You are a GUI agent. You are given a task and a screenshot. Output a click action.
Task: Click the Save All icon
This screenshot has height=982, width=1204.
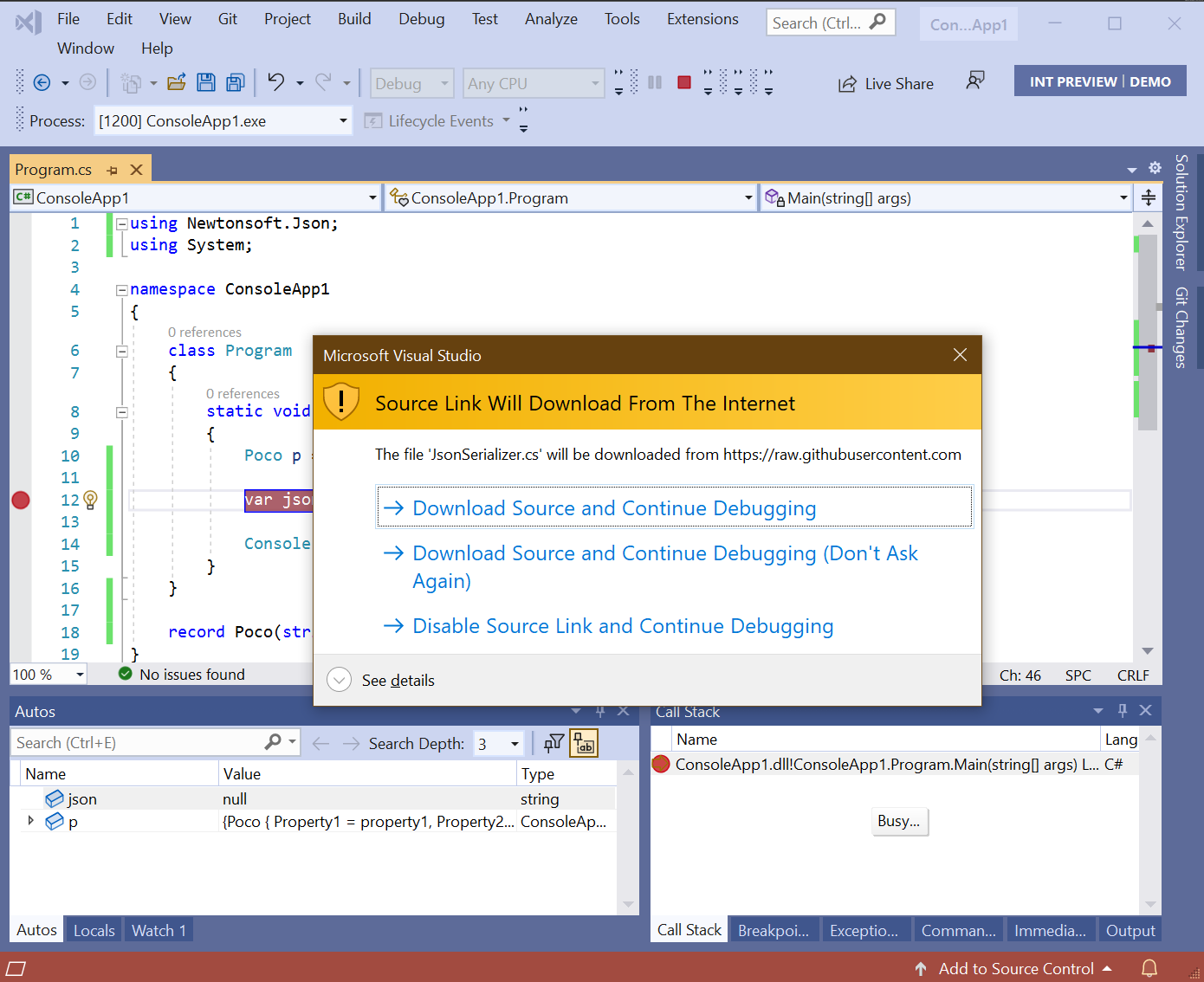[x=235, y=82]
